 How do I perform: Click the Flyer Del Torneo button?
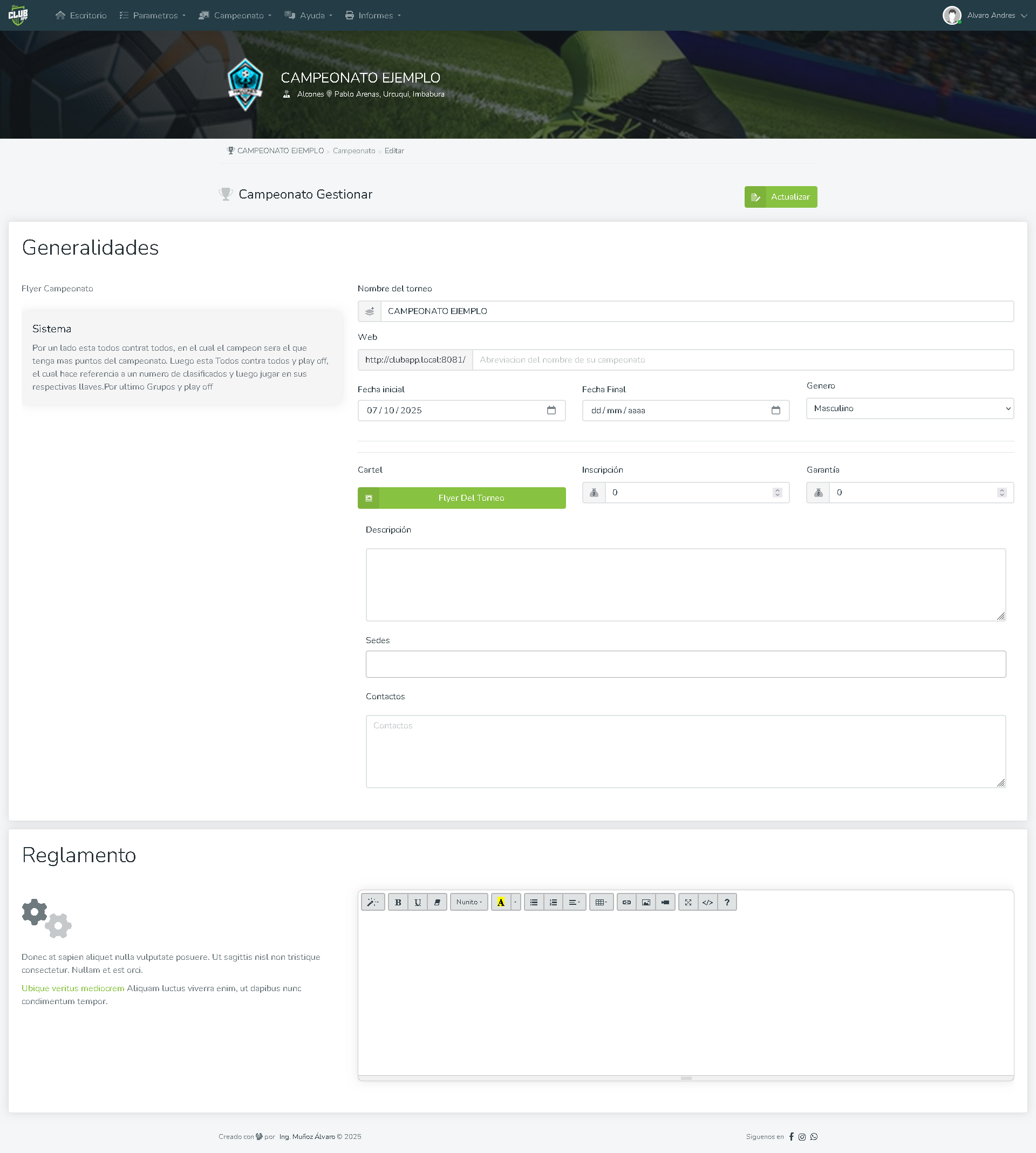(462, 498)
